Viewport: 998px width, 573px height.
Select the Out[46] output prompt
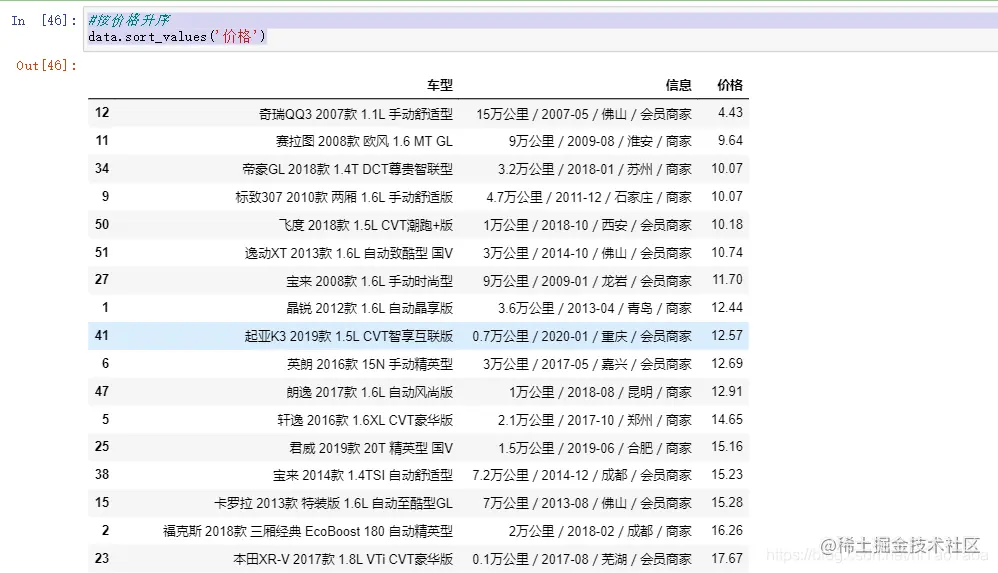46,66
